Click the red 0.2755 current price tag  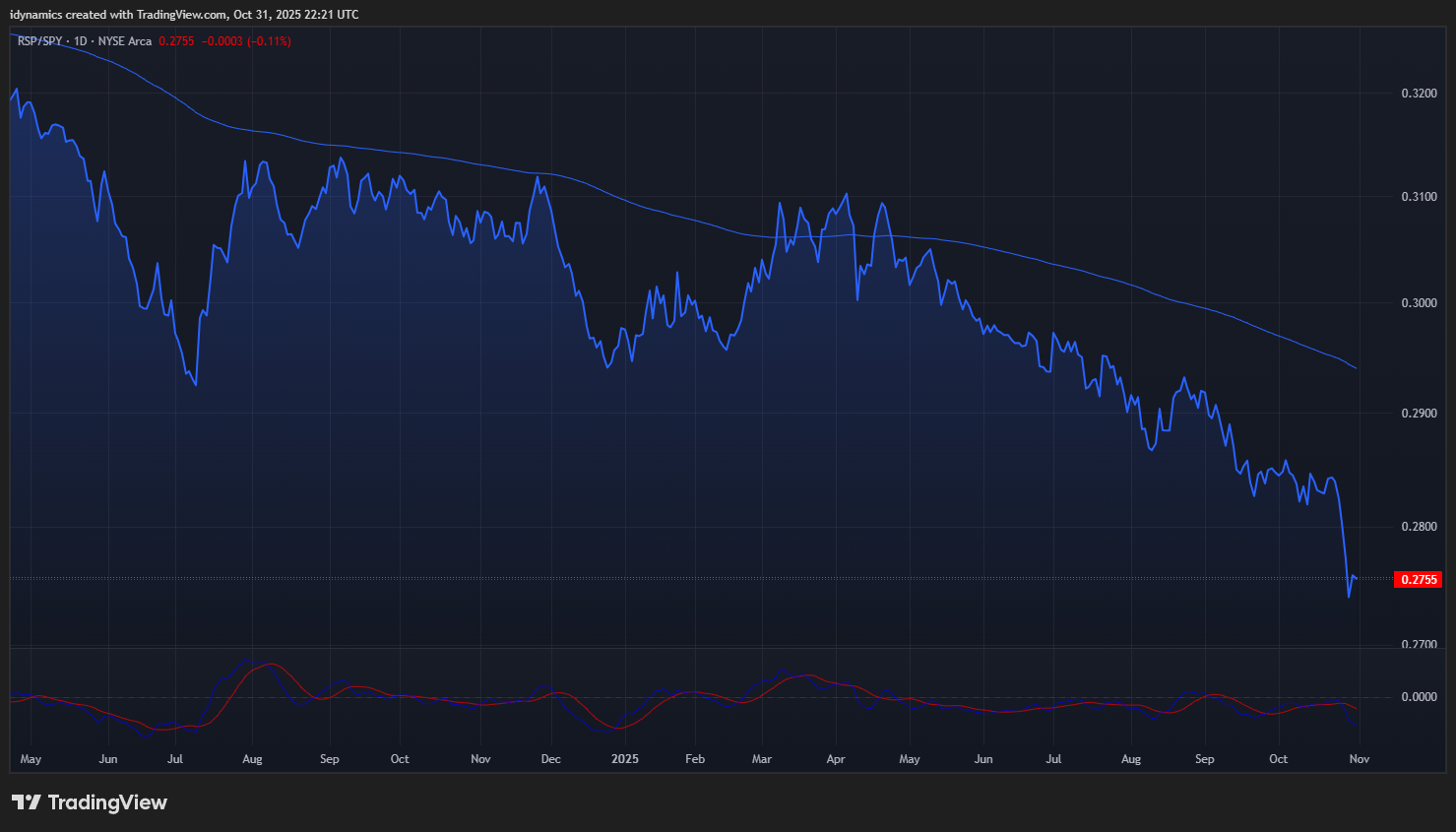pos(1419,579)
